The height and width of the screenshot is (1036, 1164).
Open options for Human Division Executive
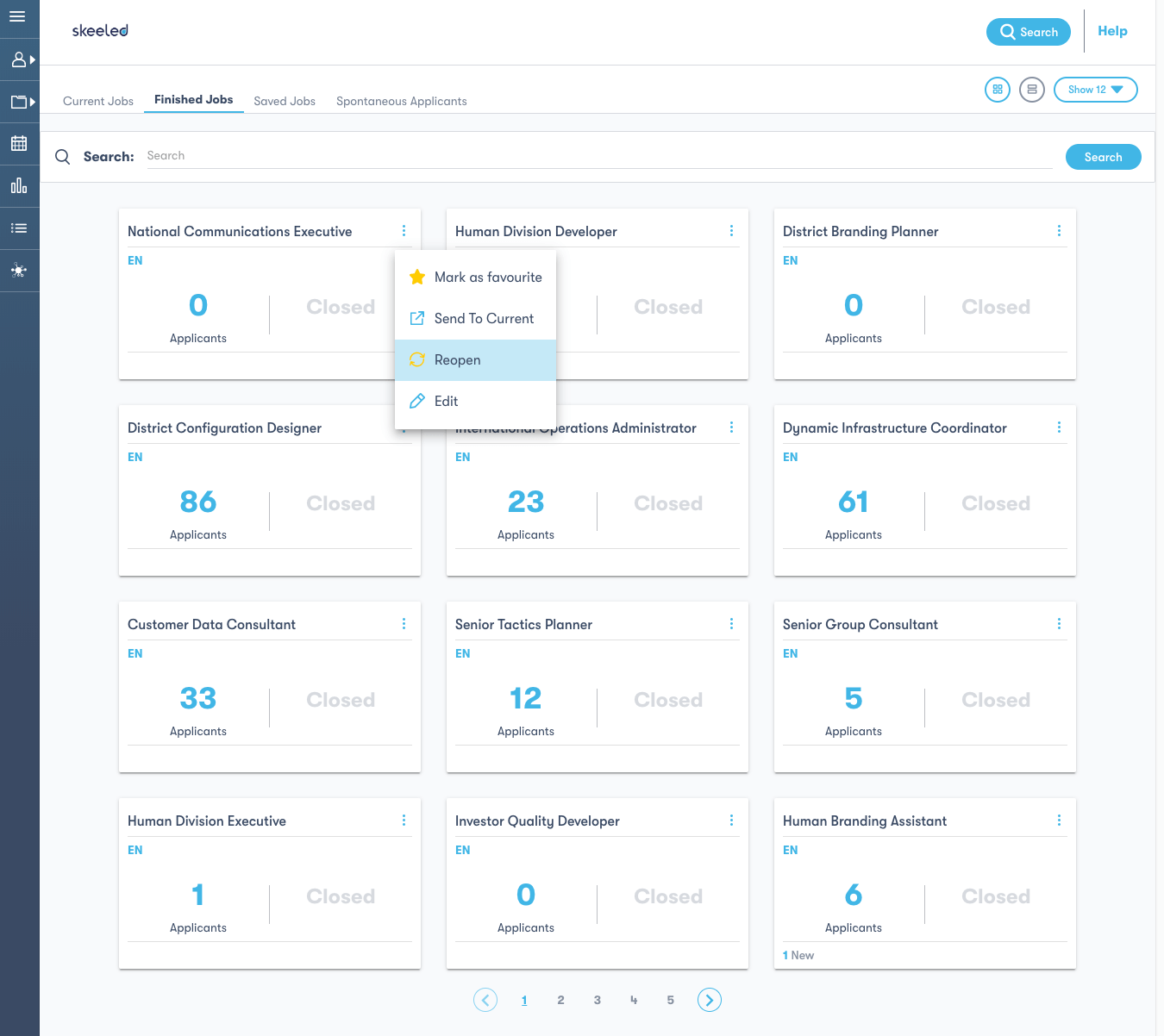pos(404,821)
